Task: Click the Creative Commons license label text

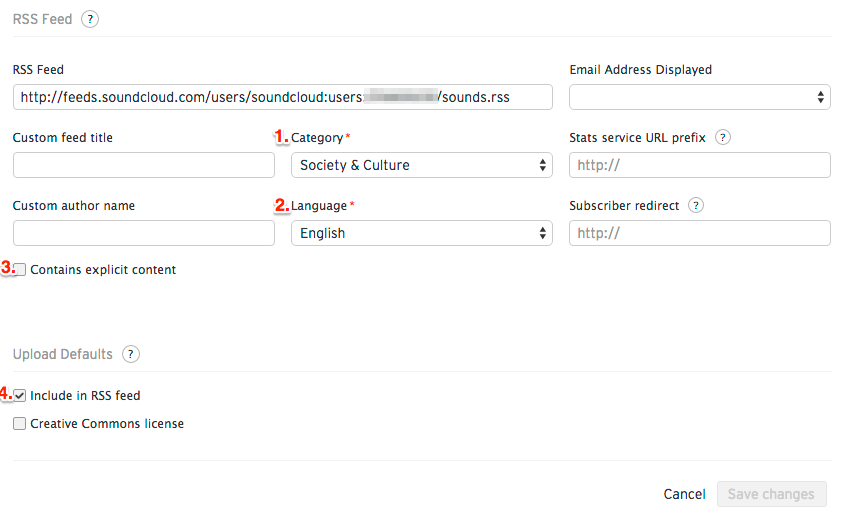Action: [x=107, y=424]
